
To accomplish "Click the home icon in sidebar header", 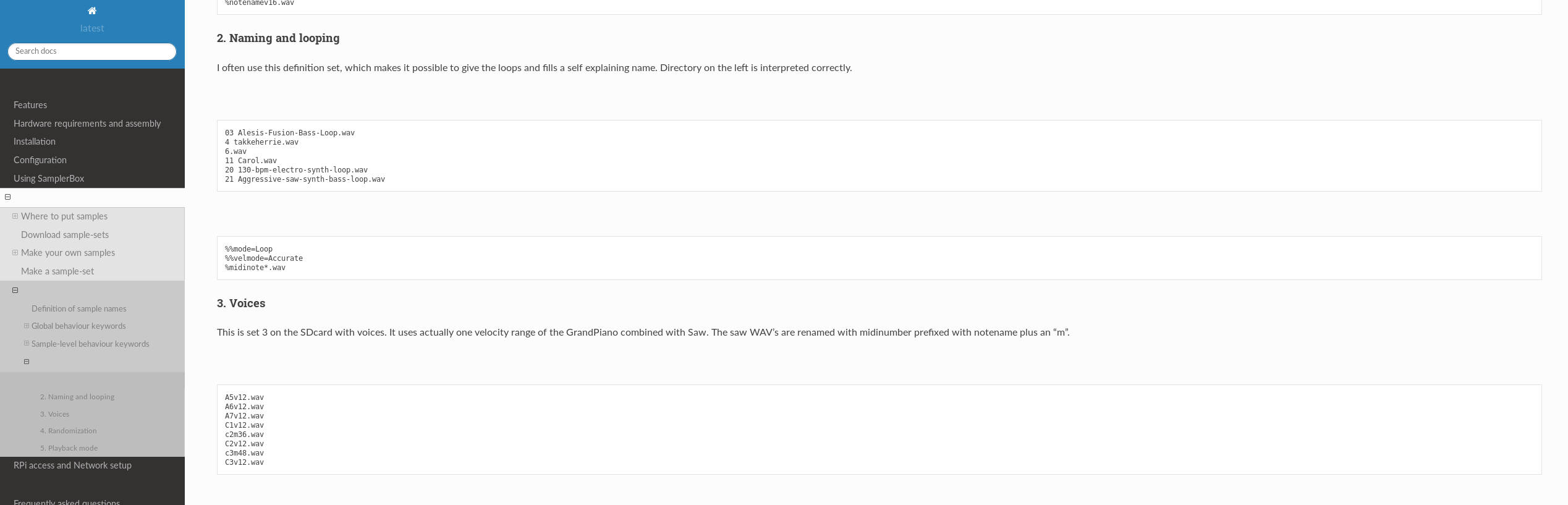I will pyautogui.click(x=92, y=11).
